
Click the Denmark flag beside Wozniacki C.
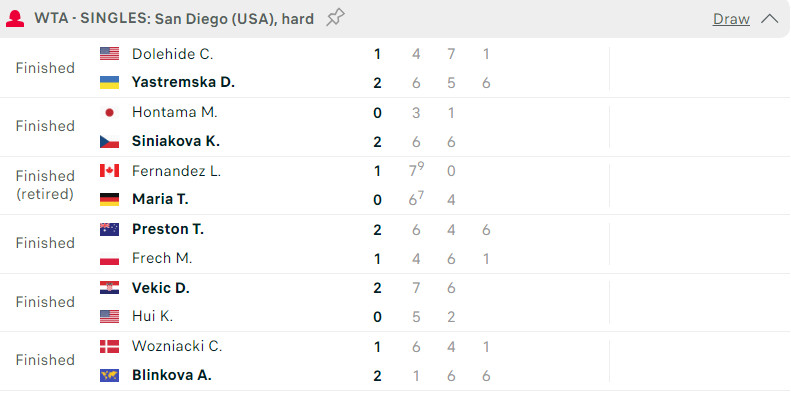pyautogui.click(x=109, y=347)
